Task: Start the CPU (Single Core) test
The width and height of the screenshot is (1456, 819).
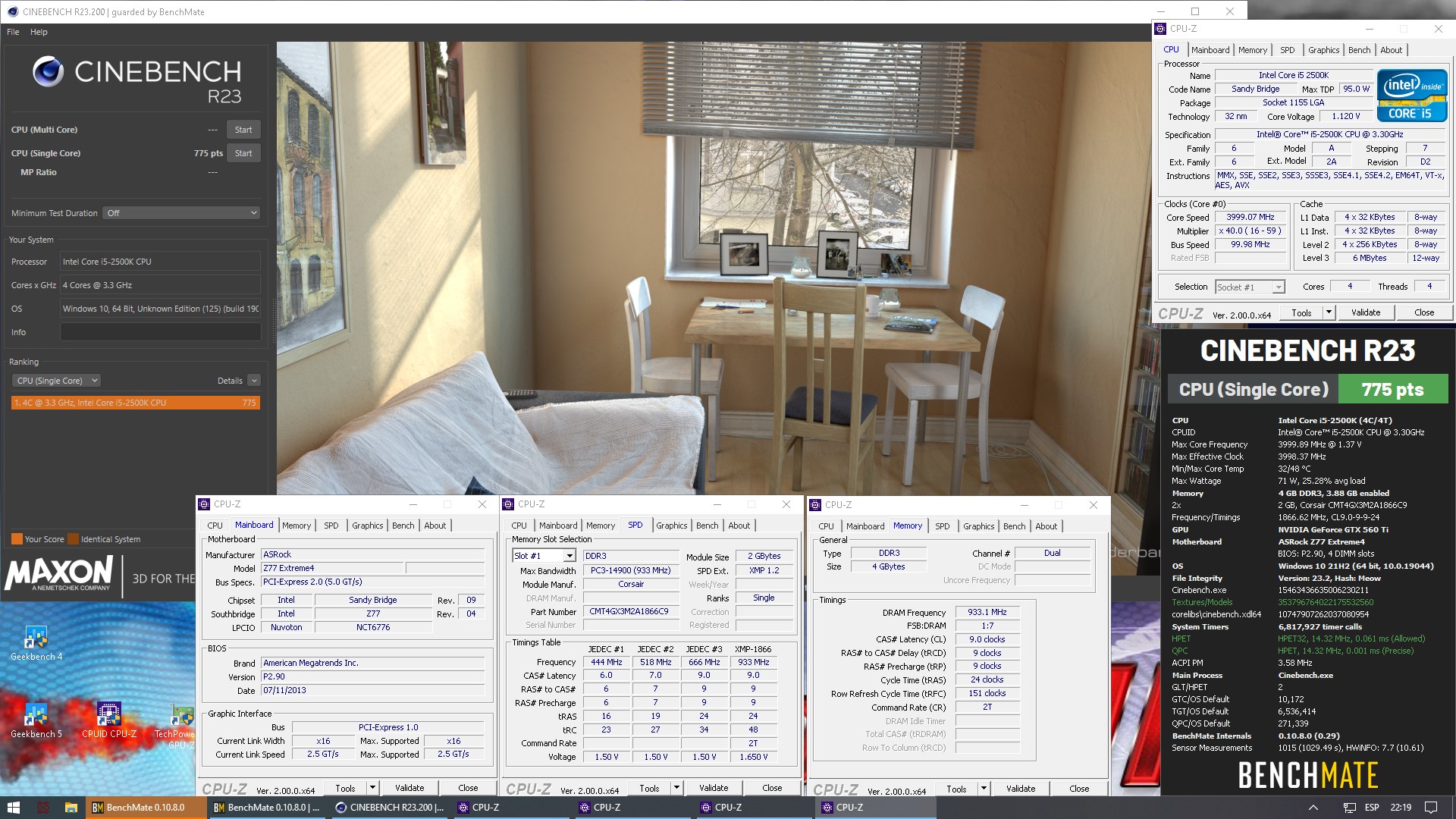Action: (243, 153)
